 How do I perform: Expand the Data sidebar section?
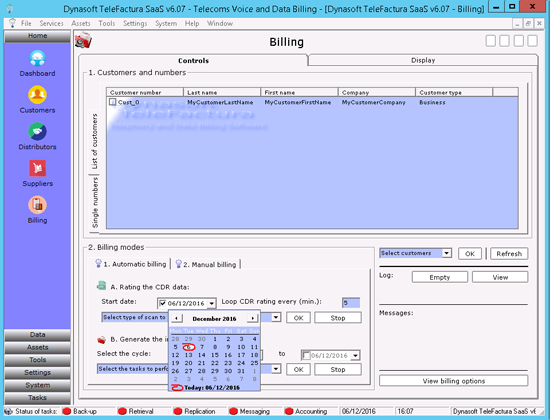point(37,335)
